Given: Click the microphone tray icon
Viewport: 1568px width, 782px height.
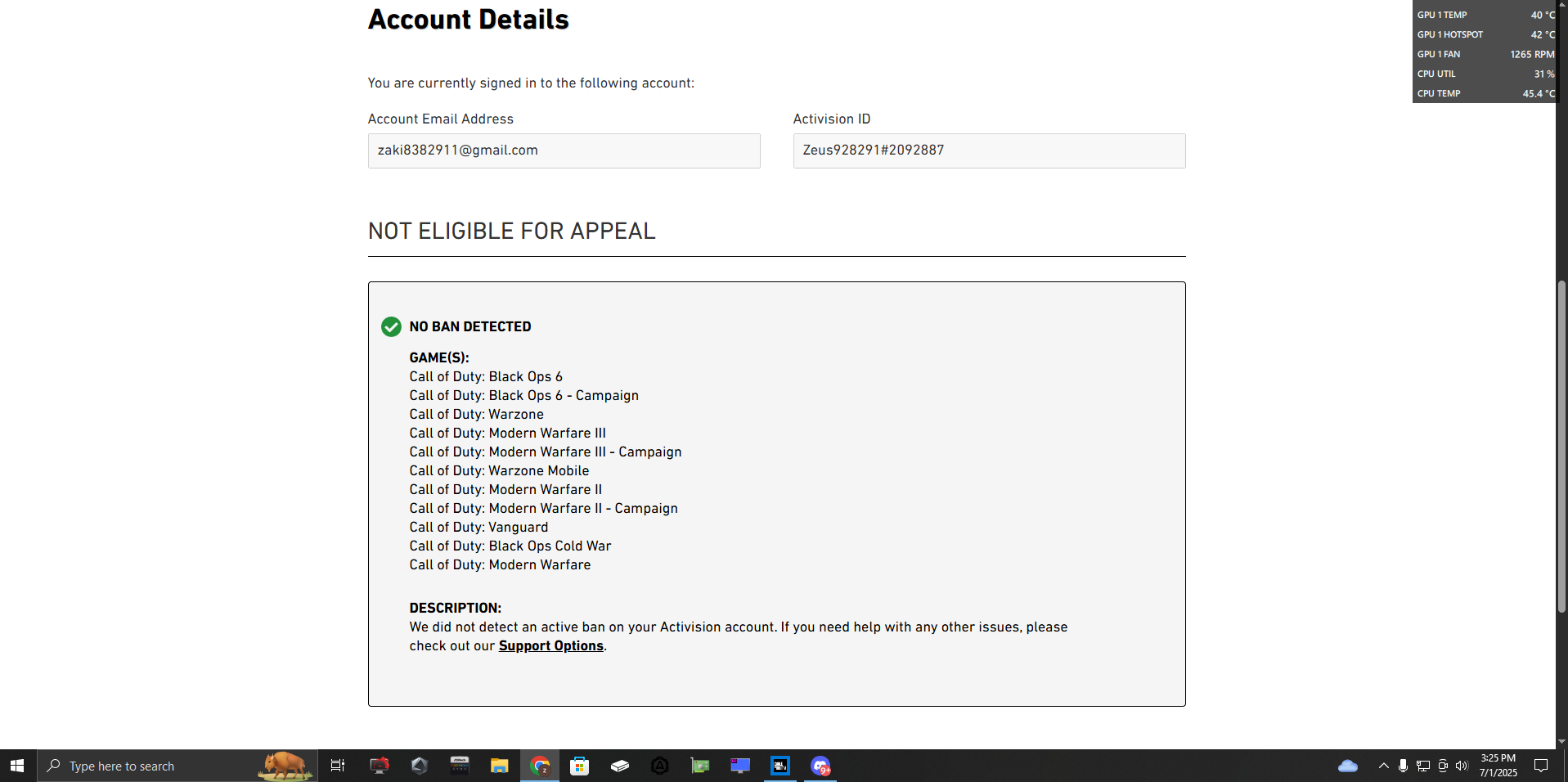Looking at the screenshot, I should pos(1404,766).
